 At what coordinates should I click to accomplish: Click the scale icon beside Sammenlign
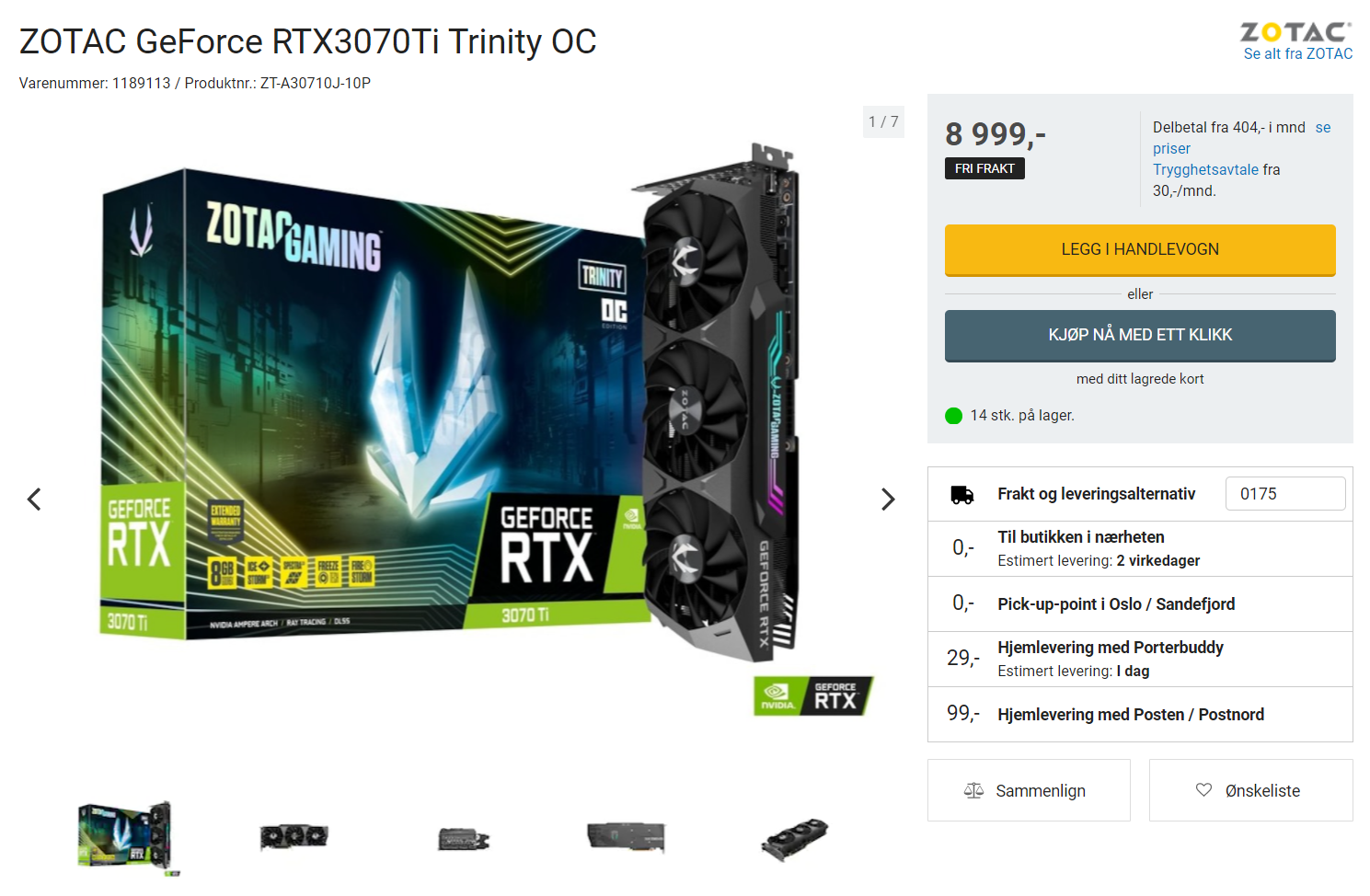coord(973,790)
